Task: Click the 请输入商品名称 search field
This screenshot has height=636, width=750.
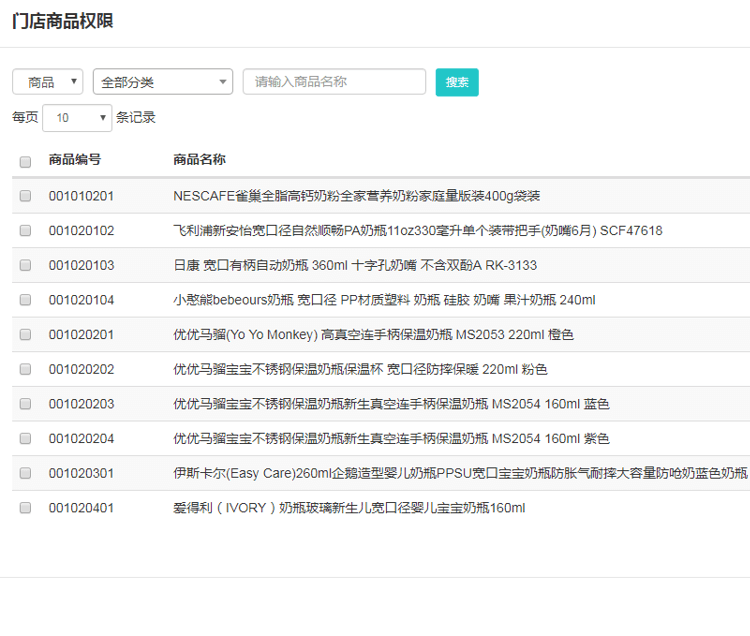Action: 334,82
